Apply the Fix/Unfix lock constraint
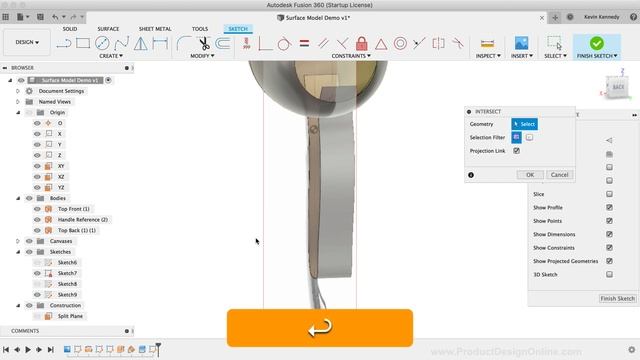The image size is (640, 360). tap(362, 43)
